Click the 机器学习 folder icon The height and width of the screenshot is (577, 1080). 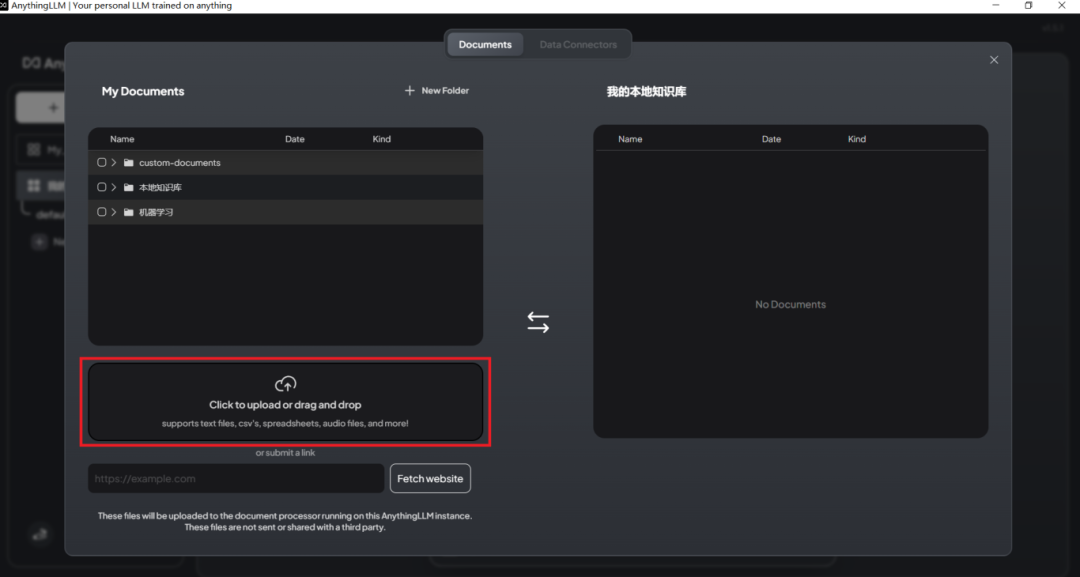pos(129,212)
